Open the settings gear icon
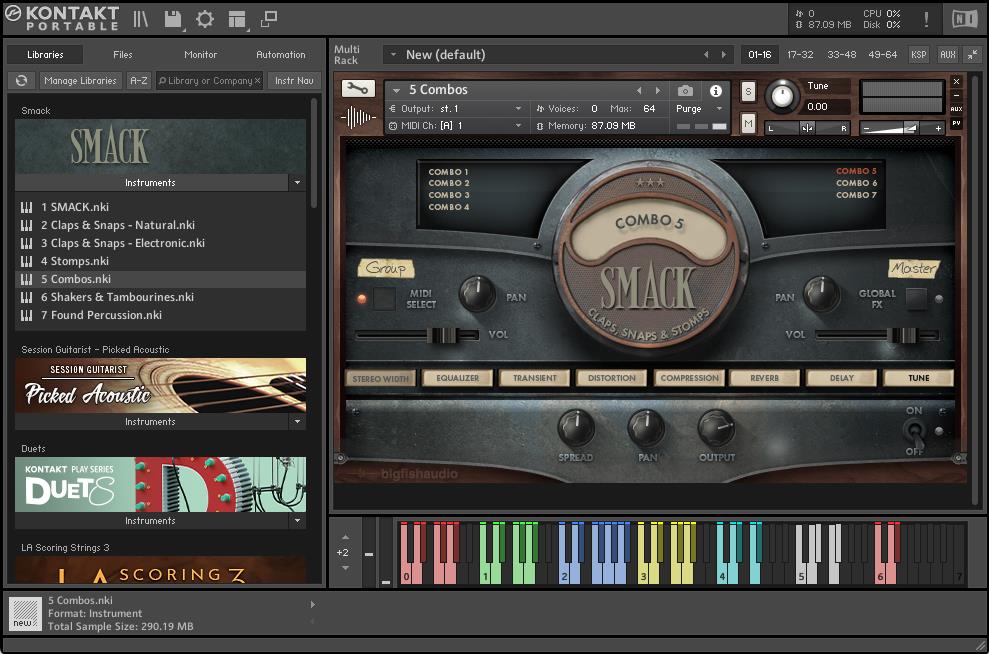 [205, 19]
